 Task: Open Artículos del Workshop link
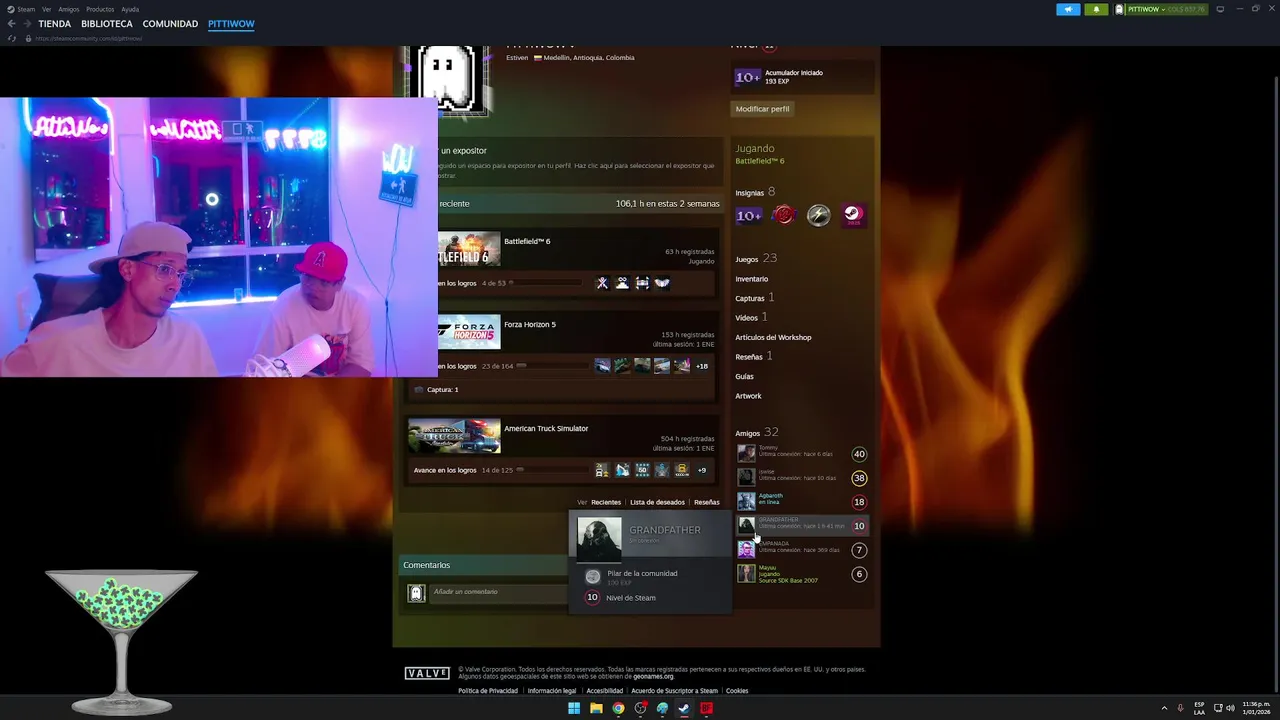[x=773, y=337]
